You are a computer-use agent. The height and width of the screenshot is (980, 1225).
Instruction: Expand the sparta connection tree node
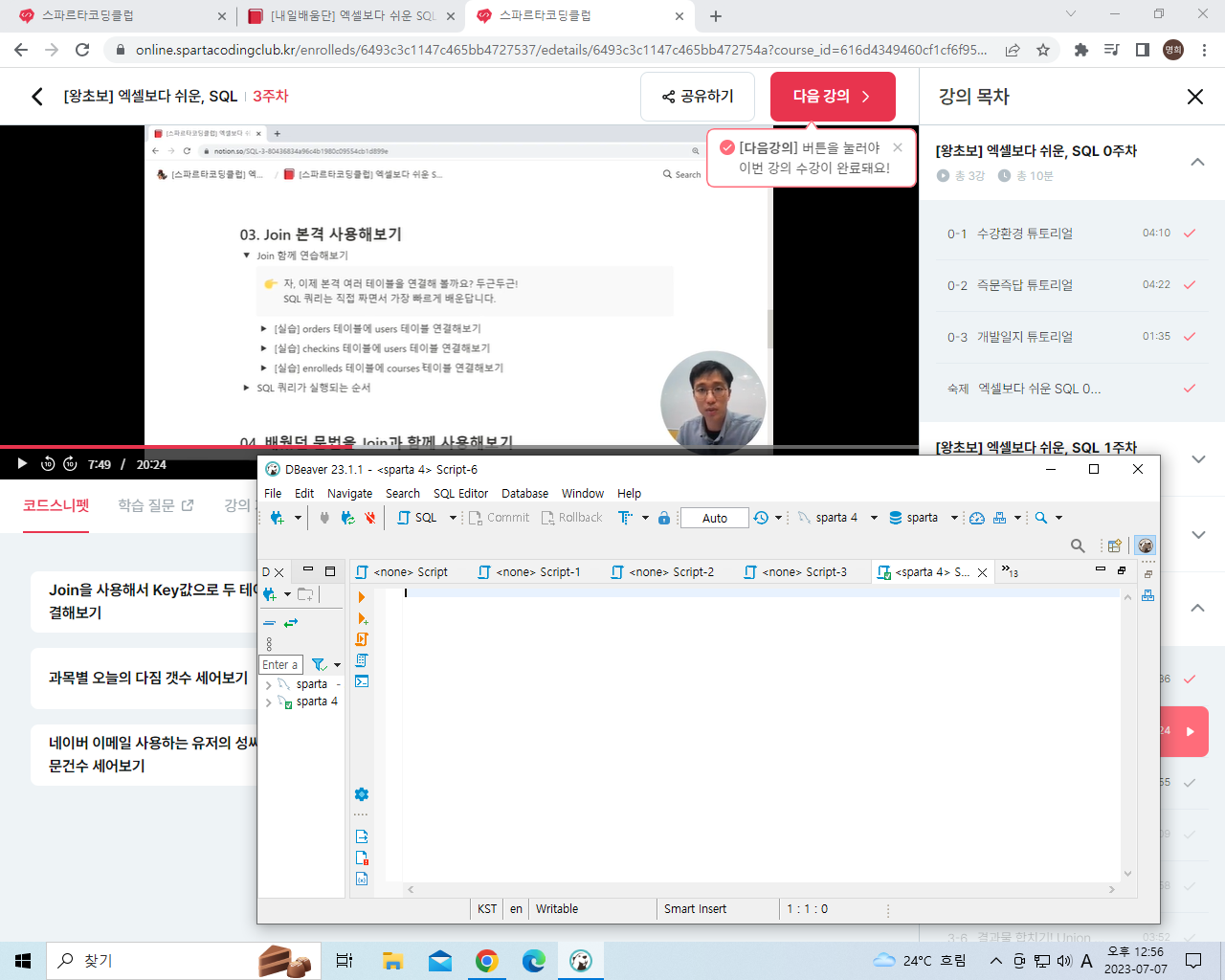coord(268,684)
